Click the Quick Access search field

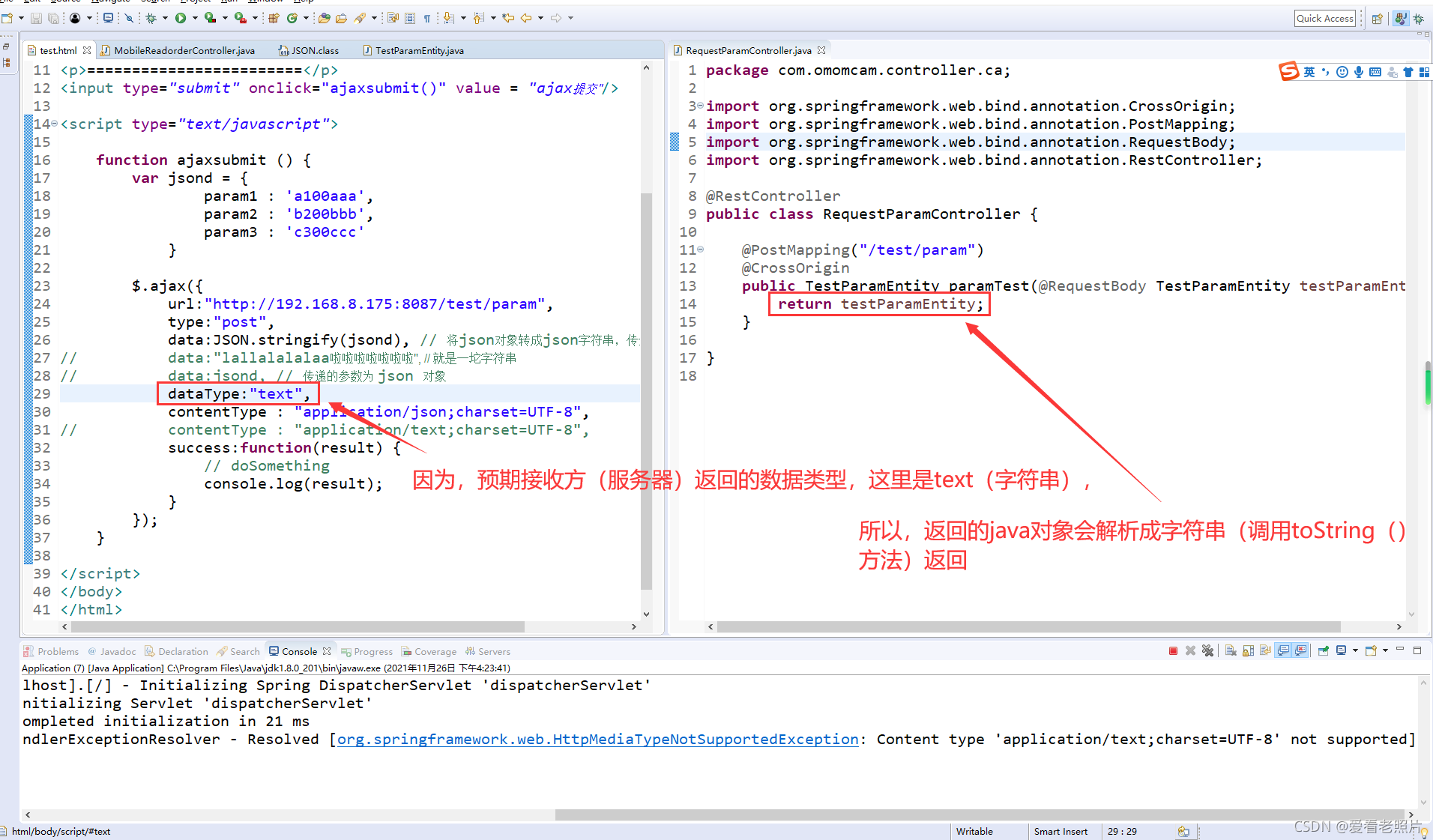pos(1325,19)
